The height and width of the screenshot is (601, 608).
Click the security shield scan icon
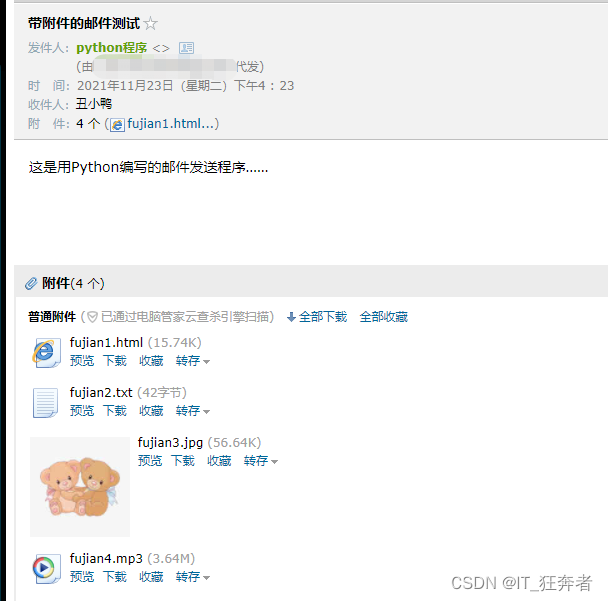click(x=92, y=317)
